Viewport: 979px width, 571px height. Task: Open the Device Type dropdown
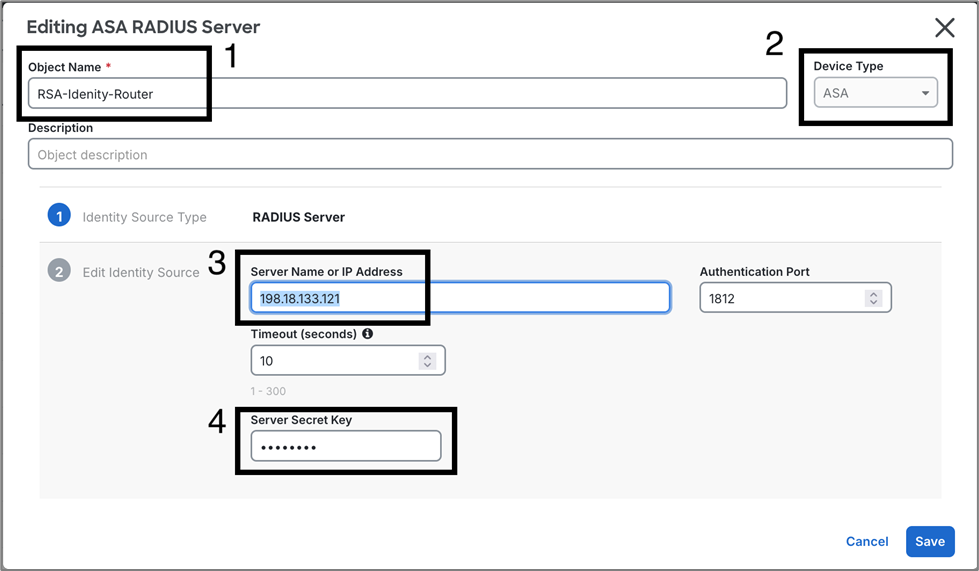pos(875,93)
